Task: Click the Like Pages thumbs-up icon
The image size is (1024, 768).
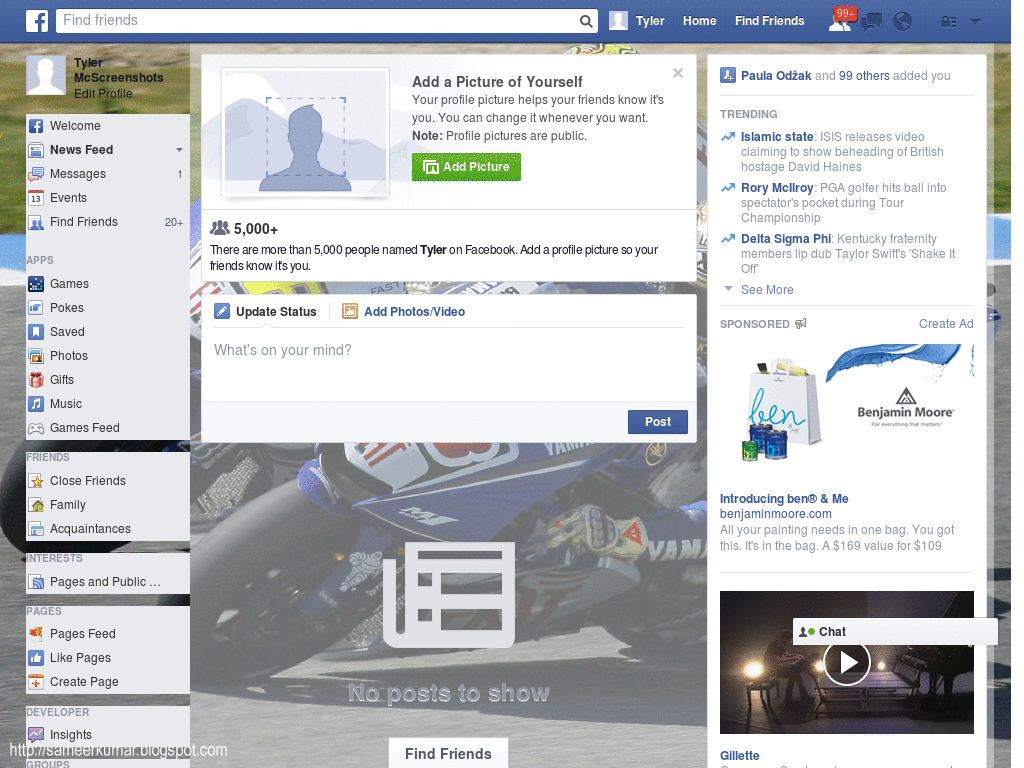Action: point(36,658)
